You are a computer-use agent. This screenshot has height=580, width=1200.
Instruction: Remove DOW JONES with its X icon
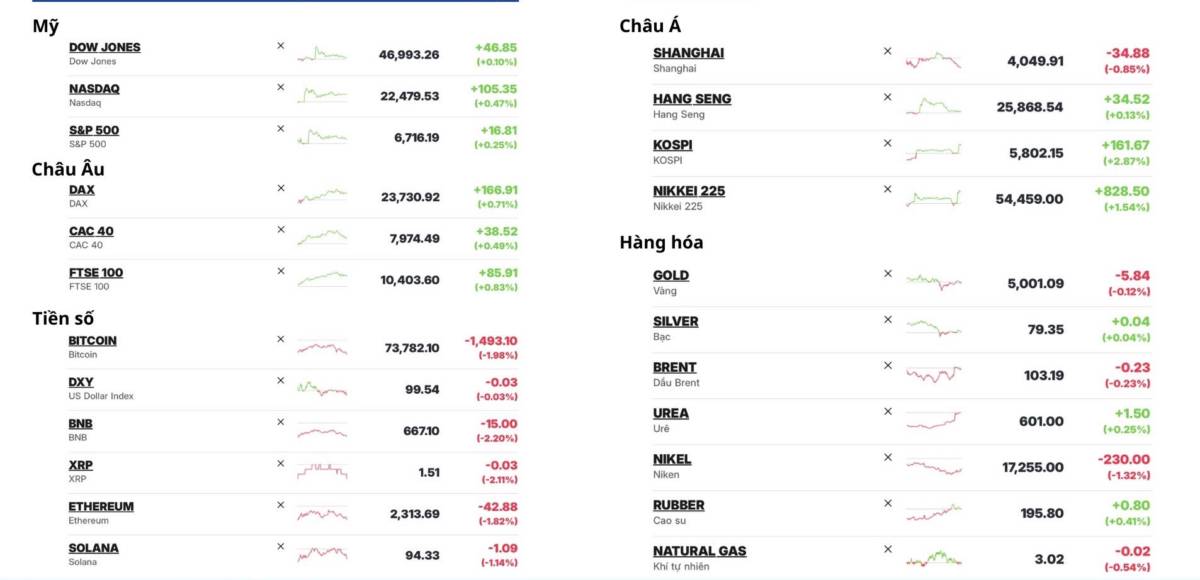pyautogui.click(x=280, y=45)
